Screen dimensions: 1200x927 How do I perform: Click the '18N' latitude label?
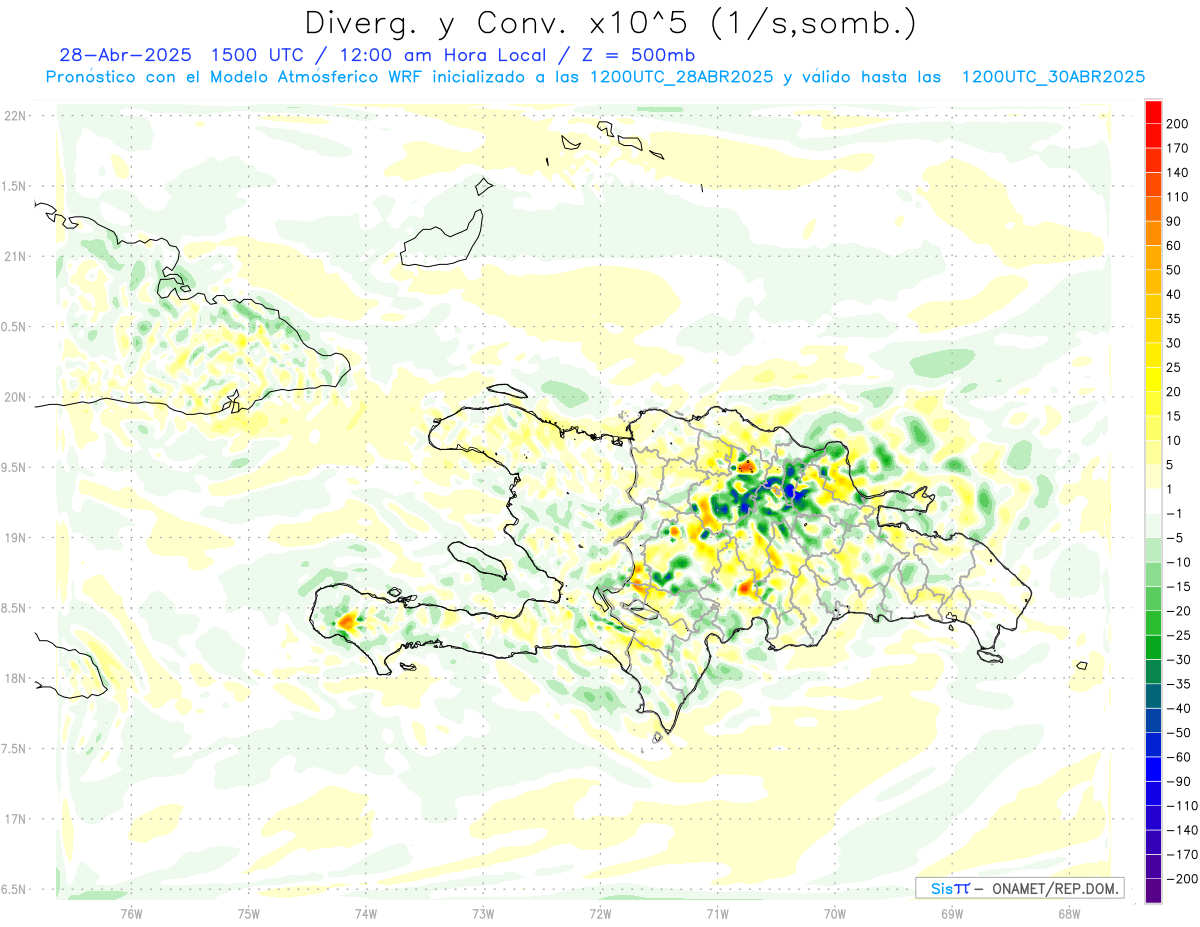(15, 678)
